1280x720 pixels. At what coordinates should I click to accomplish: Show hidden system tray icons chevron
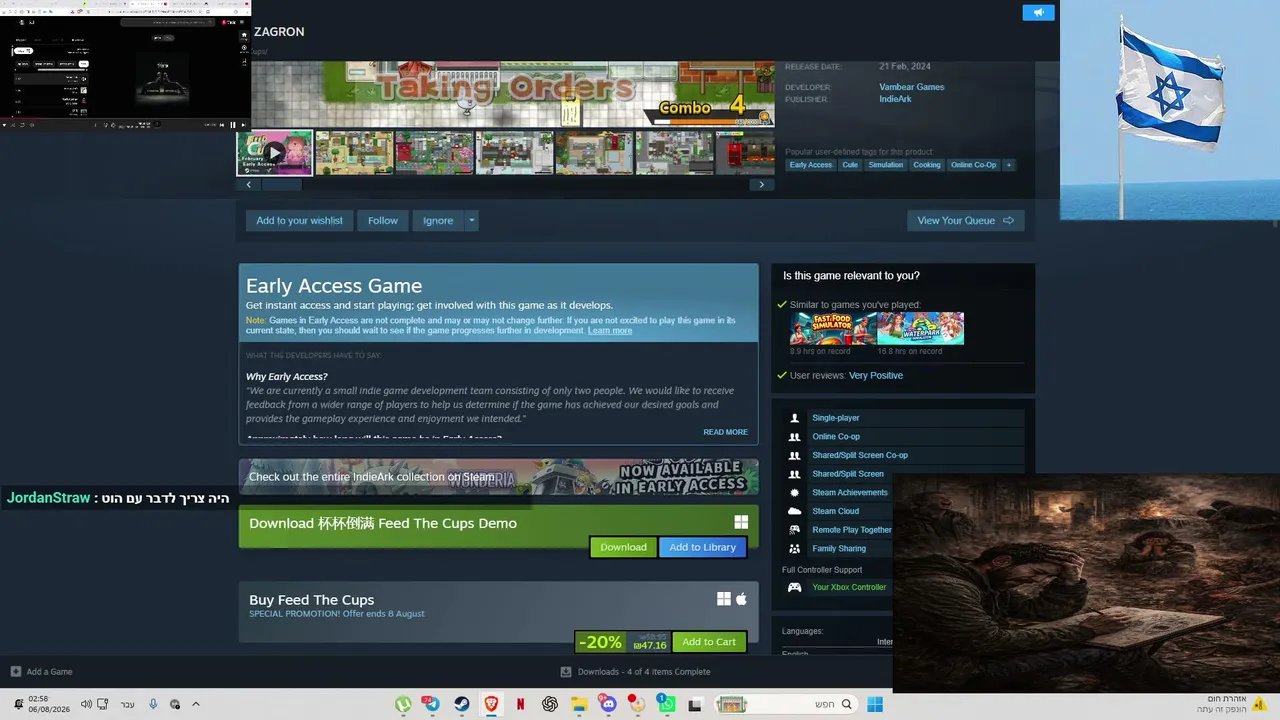click(x=196, y=704)
